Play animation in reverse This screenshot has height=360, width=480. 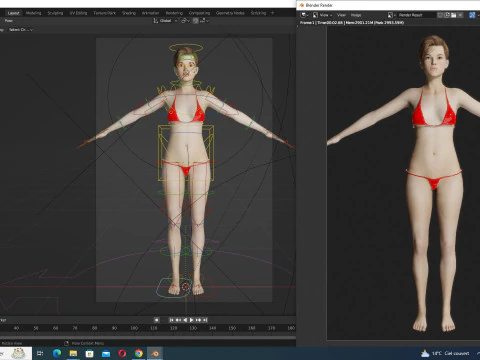pyautogui.click(x=185, y=320)
